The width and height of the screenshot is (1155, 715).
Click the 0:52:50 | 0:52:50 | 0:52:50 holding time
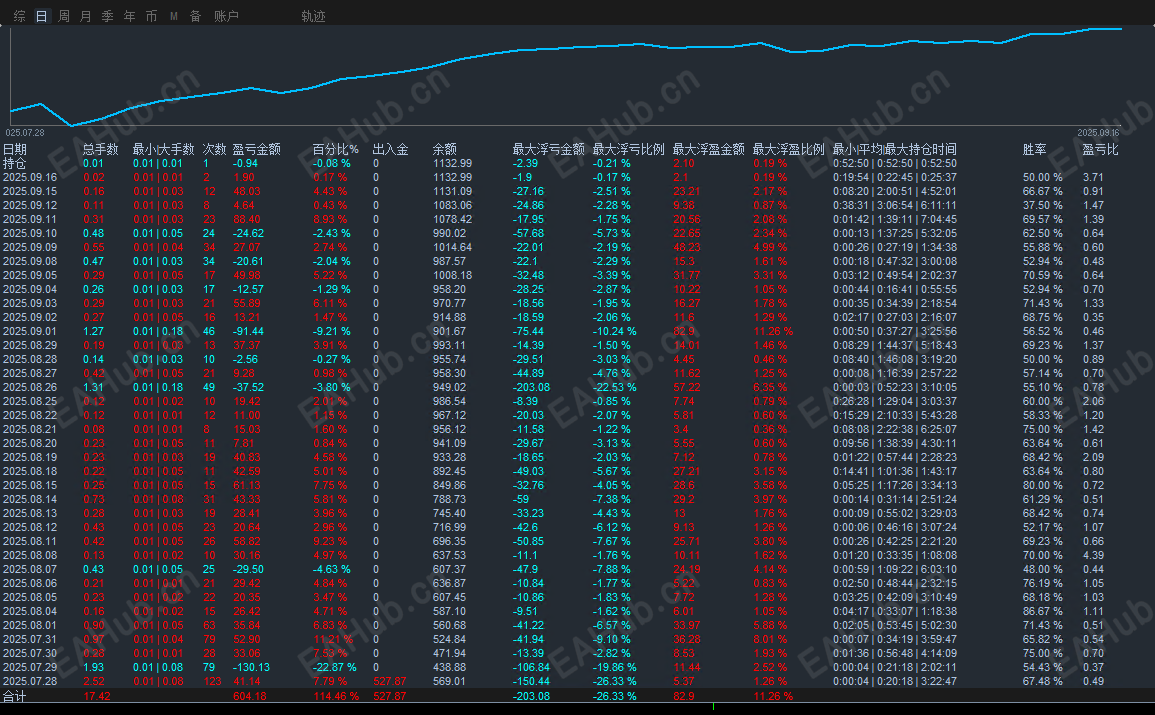coord(895,163)
